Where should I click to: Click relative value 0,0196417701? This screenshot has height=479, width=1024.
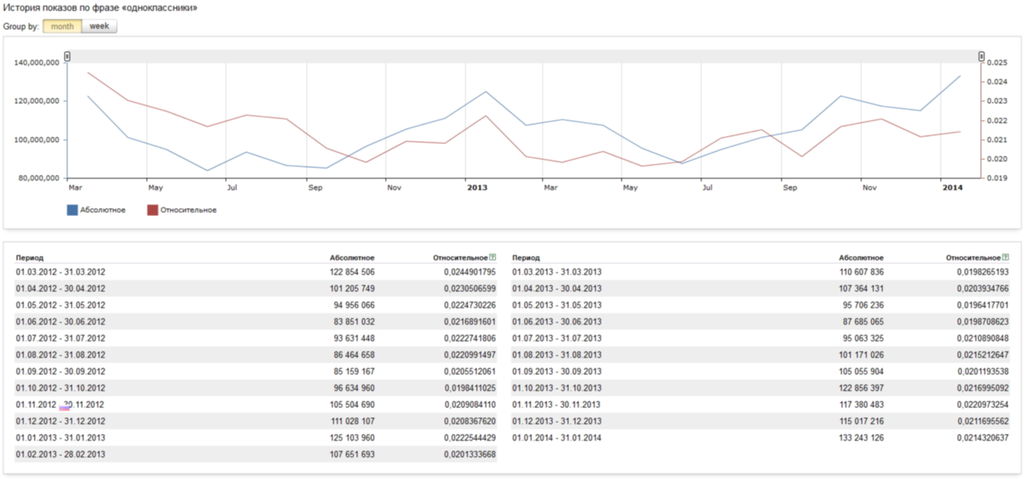[x=983, y=305]
